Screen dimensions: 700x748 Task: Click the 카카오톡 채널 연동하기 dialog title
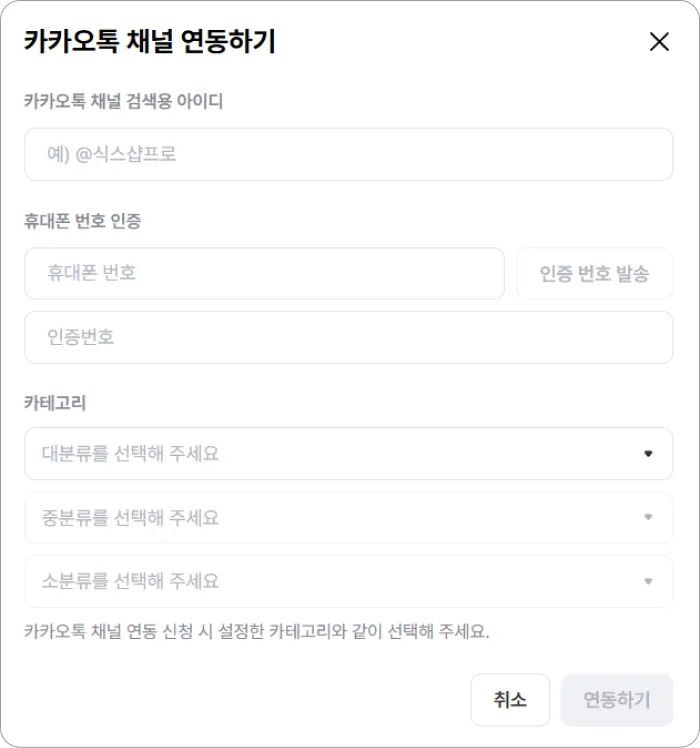[x=150, y=41]
